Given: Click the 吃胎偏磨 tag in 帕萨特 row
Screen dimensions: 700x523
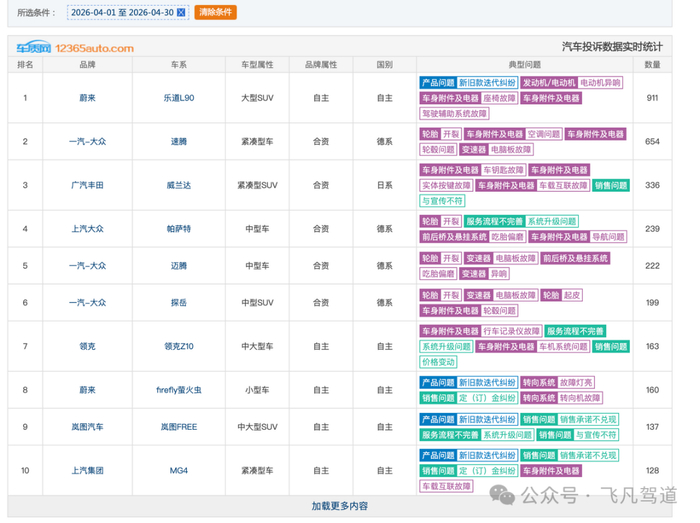Looking at the screenshot, I should coord(507,237).
